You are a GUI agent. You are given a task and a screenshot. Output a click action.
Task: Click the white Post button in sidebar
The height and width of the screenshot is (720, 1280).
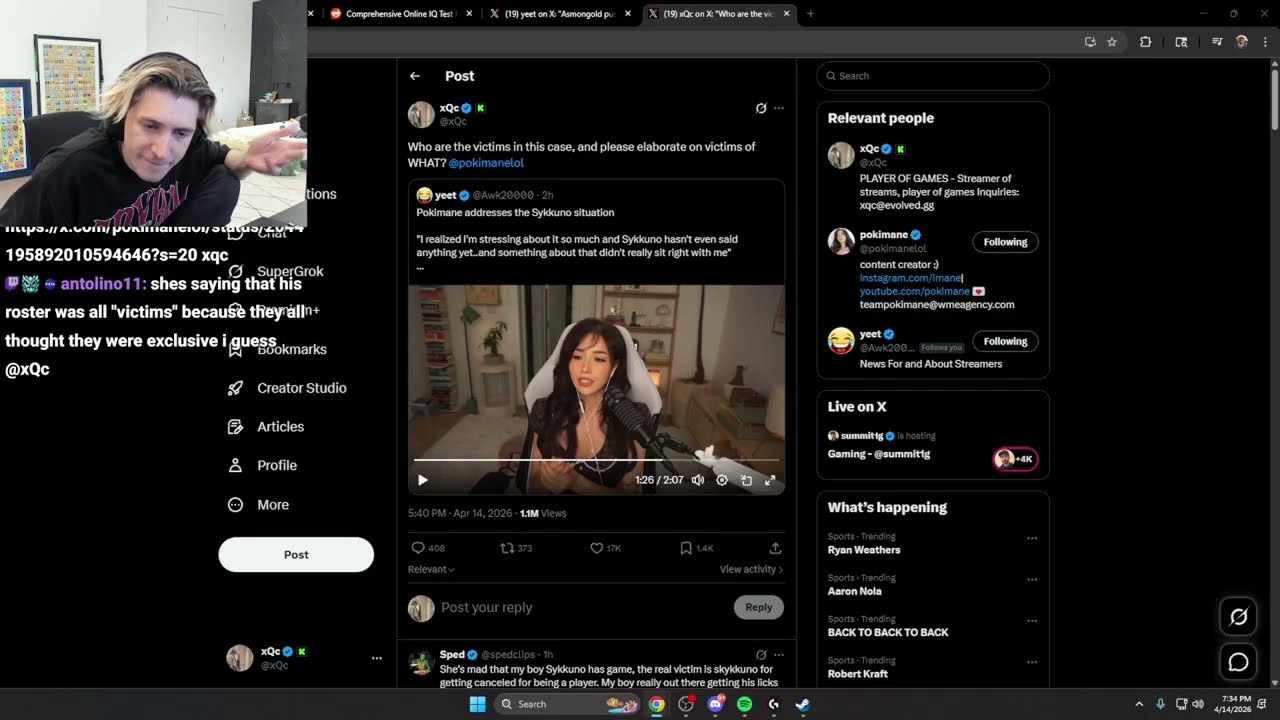click(296, 554)
